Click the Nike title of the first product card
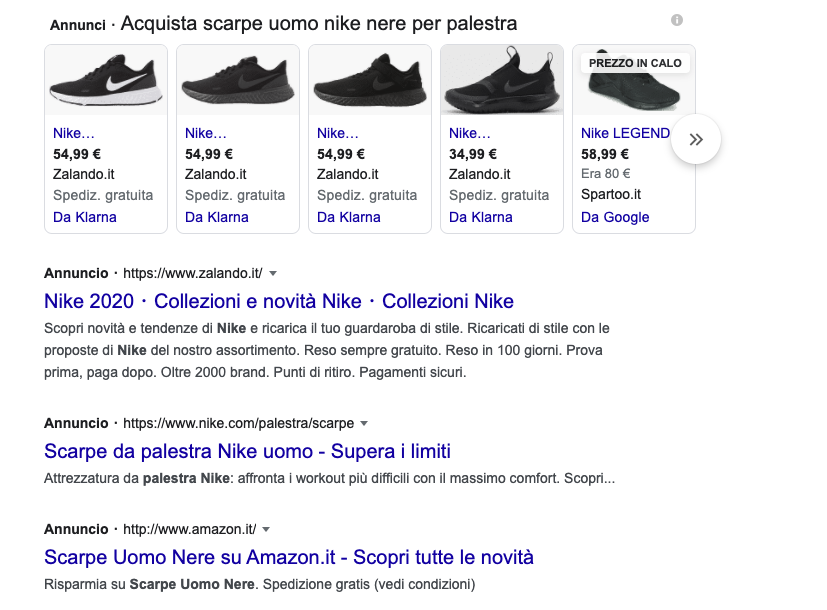Image resolution: width=827 pixels, height=610 pixels. [x=74, y=133]
